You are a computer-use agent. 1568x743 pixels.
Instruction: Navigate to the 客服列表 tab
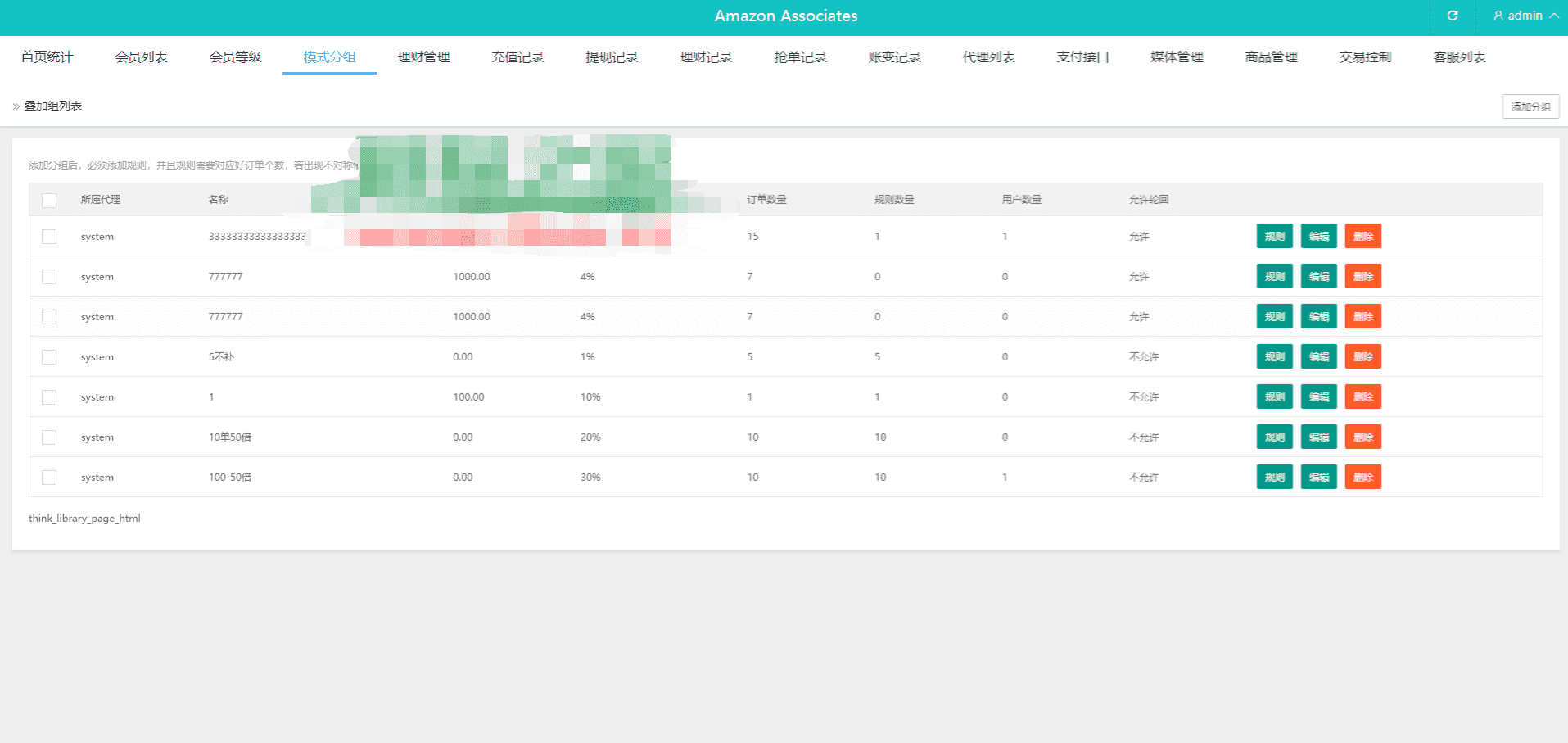(x=1459, y=57)
